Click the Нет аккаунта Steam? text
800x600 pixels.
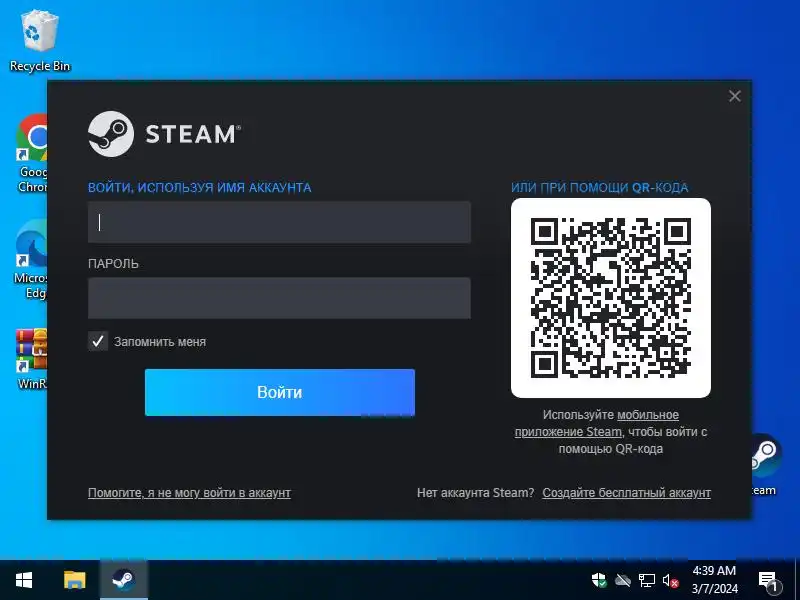[x=476, y=493]
